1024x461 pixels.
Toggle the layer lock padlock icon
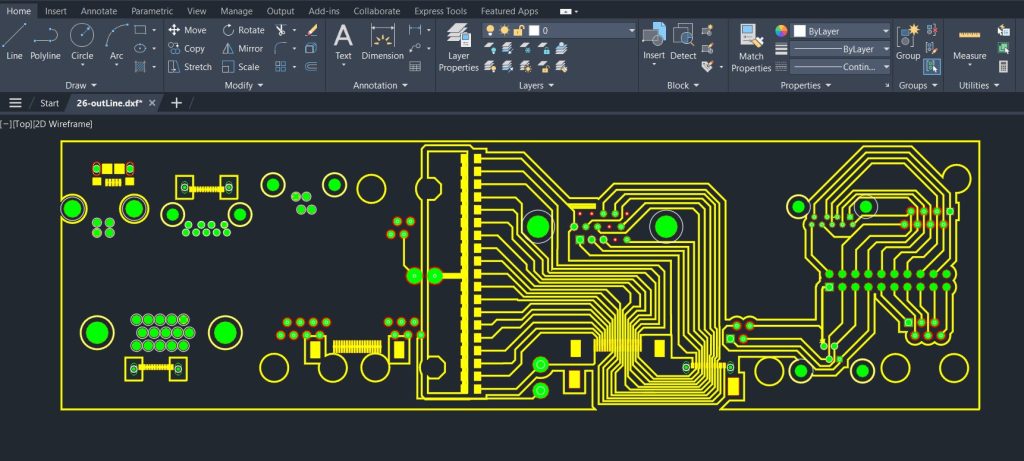(518, 30)
